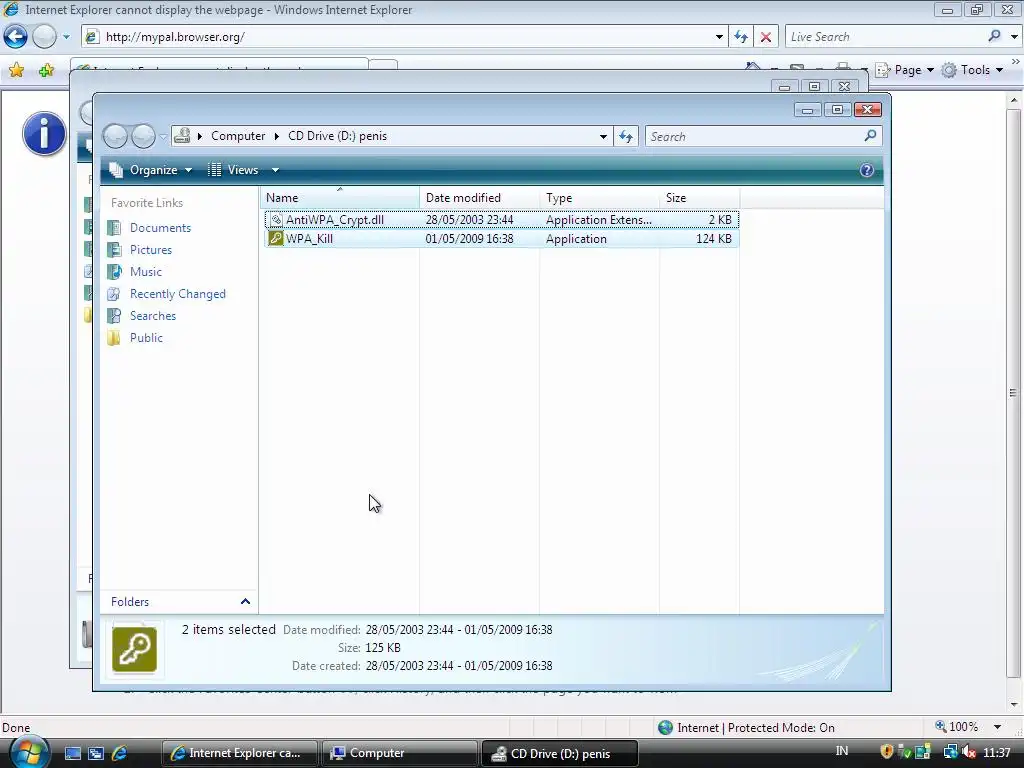Image resolution: width=1024 pixels, height=768 pixels.
Task: Sort by the Name column header
Action: pos(340,198)
